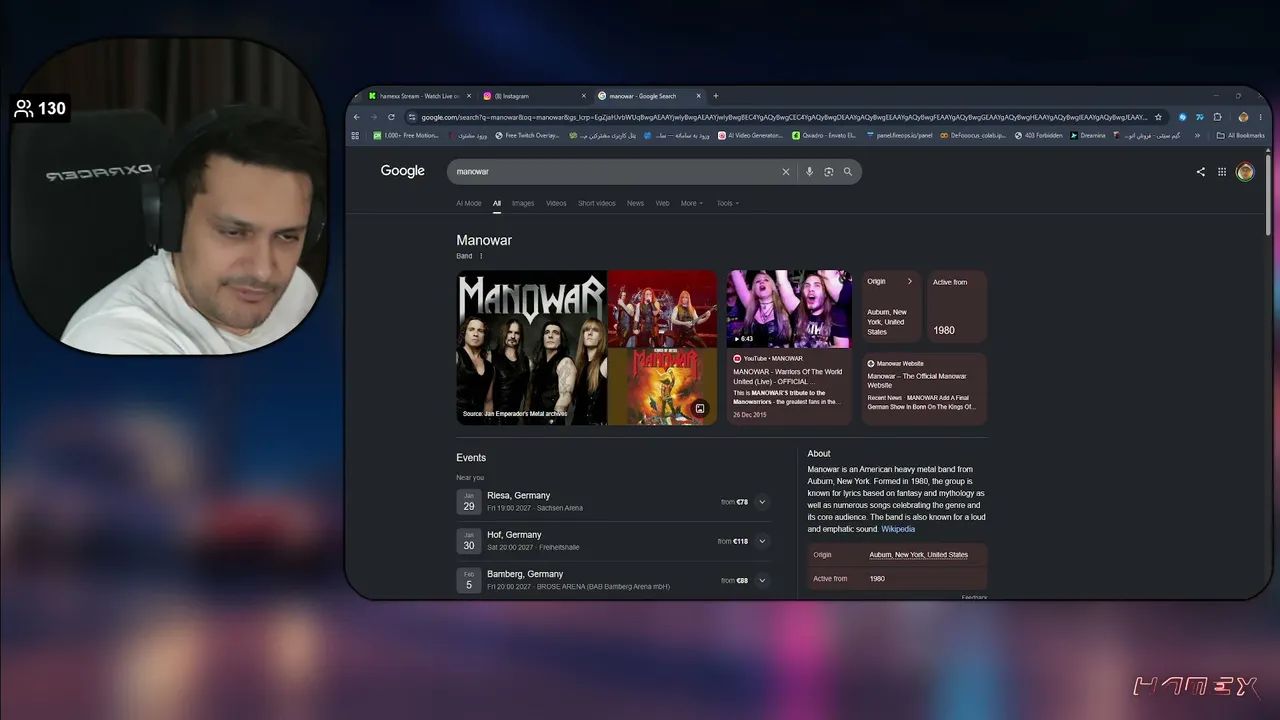Open three-dot options next to Band
The height and width of the screenshot is (720, 1280).
[481, 256]
